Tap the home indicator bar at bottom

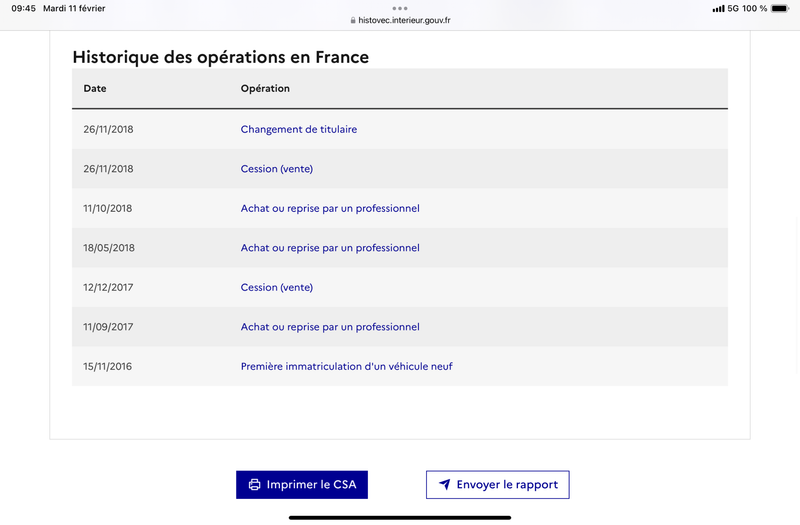400,517
